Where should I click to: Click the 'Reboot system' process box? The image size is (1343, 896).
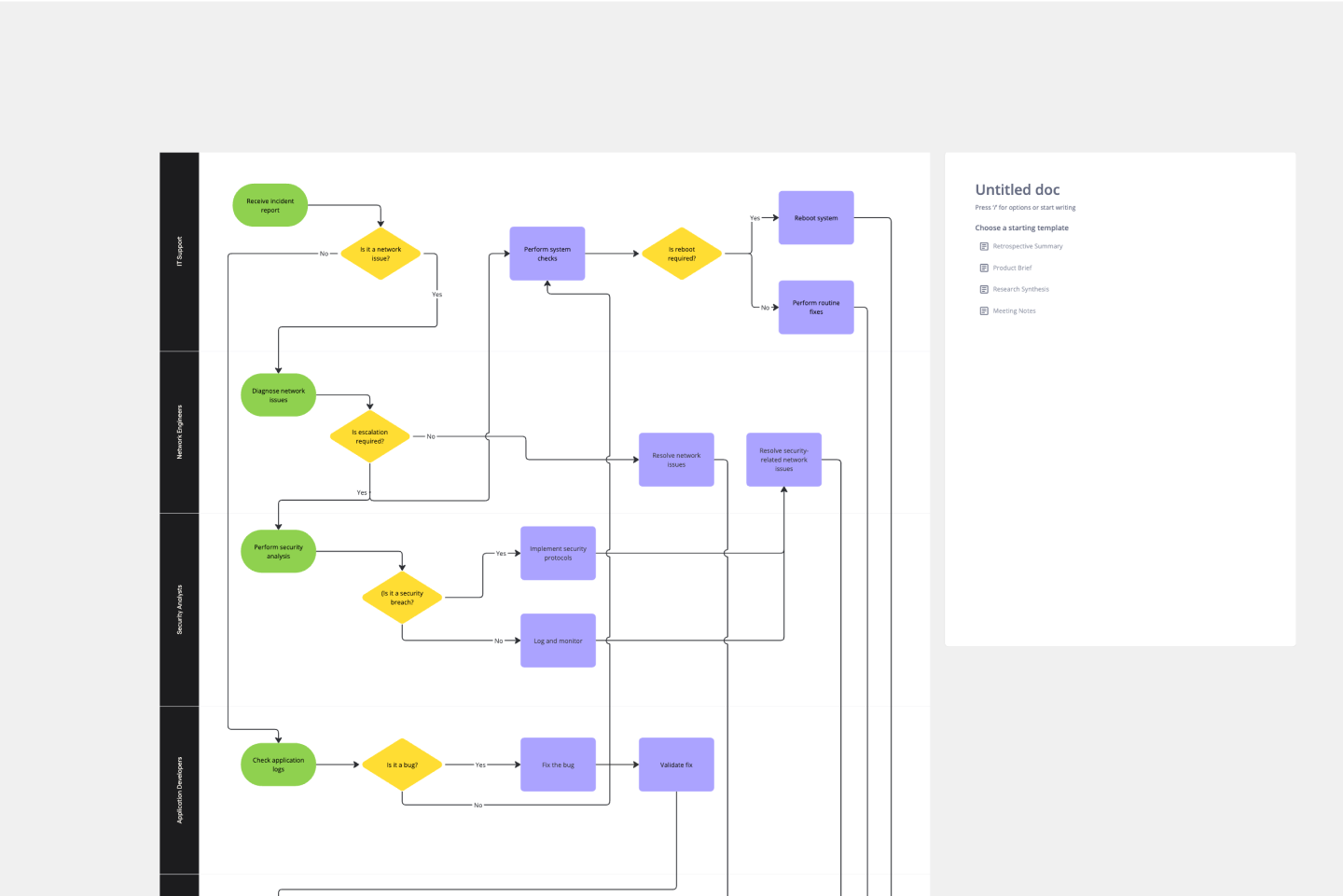816,218
